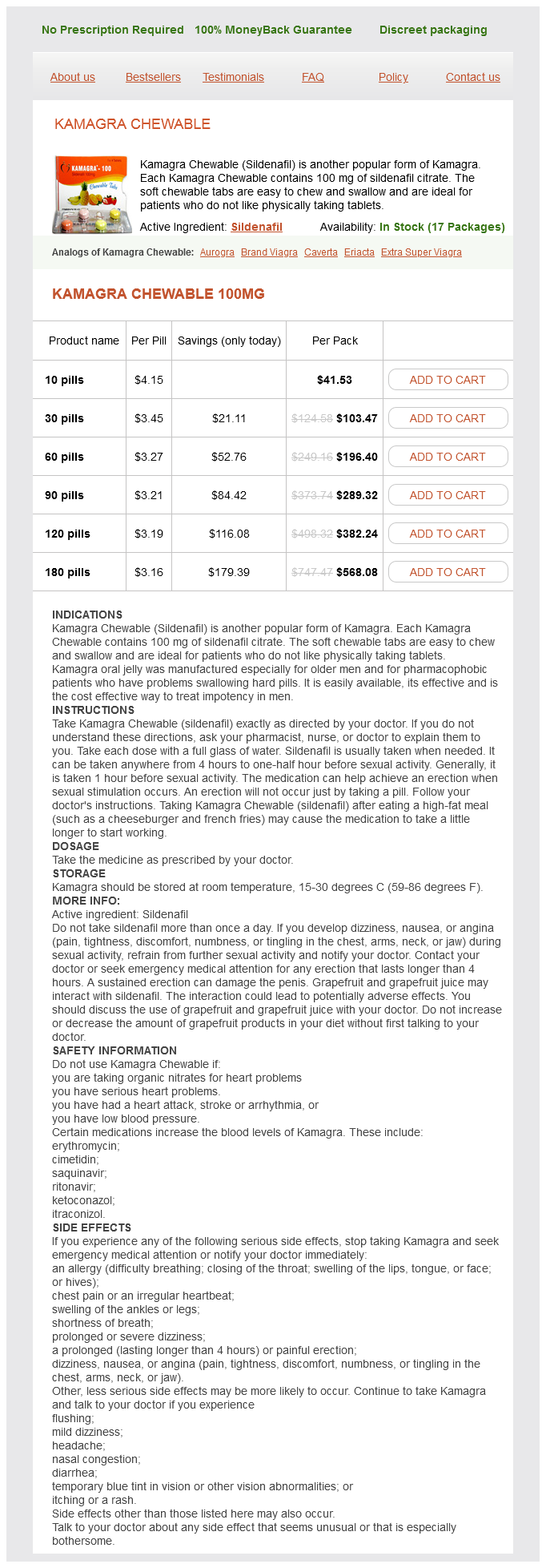Add the 90 pills pack to cart
The width and height of the screenshot is (546, 1568).
[448, 495]
